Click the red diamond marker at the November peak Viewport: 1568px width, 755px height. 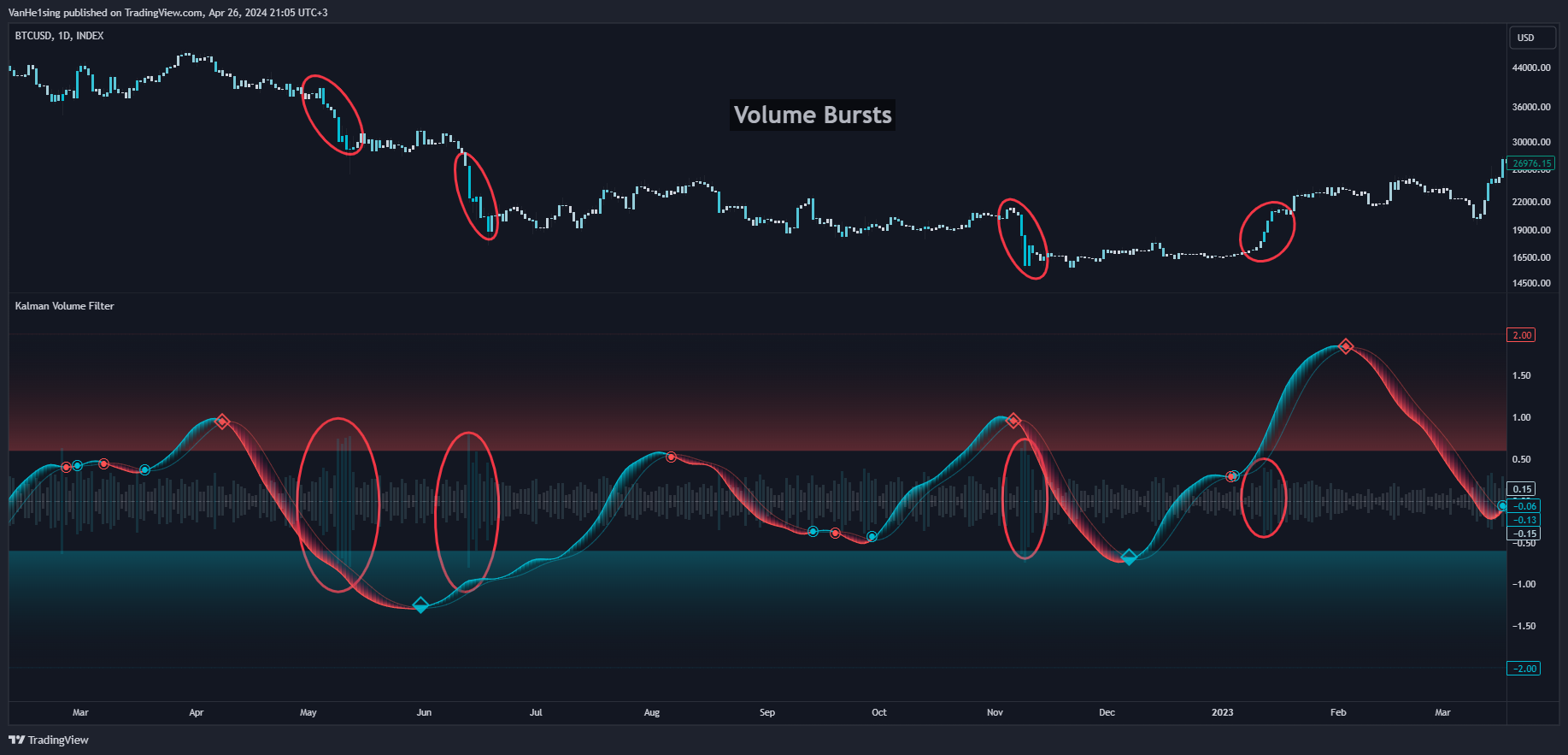(1013, 421)
